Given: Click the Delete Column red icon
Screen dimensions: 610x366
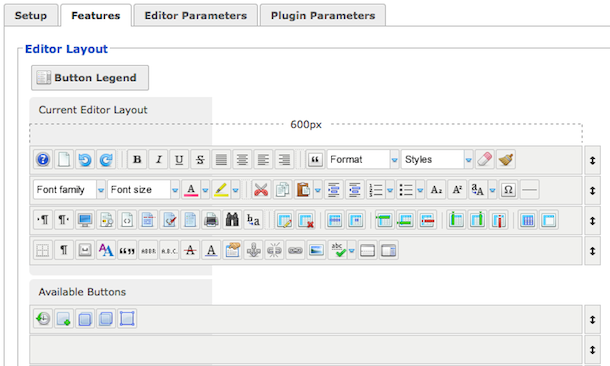Looking at the screenshot, I should (x=498, y=220).
